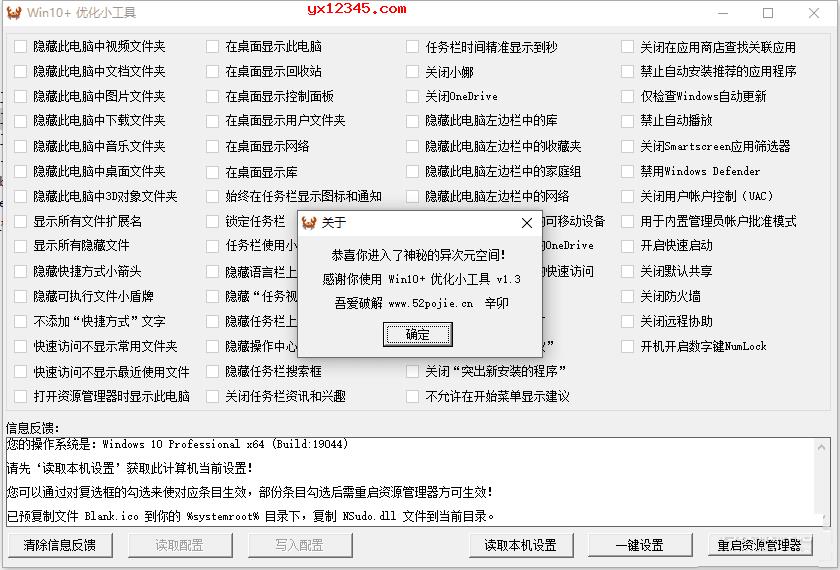Viewport: 840px width, 570px height.
Task: Tick 隐藏快捷方式小箭头
Action: click(x=20, y=271)
